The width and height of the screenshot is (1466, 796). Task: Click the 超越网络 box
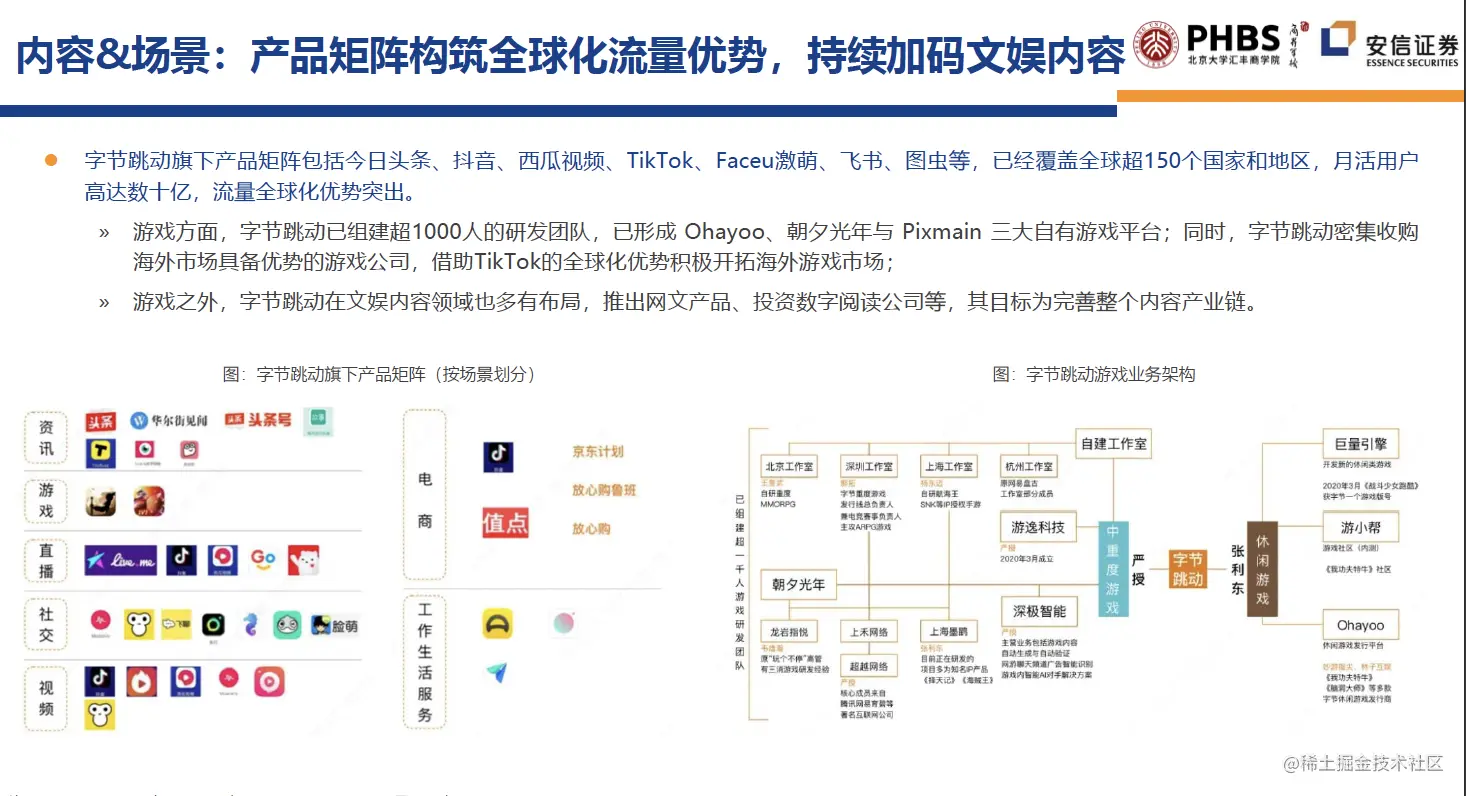[869, 666]
